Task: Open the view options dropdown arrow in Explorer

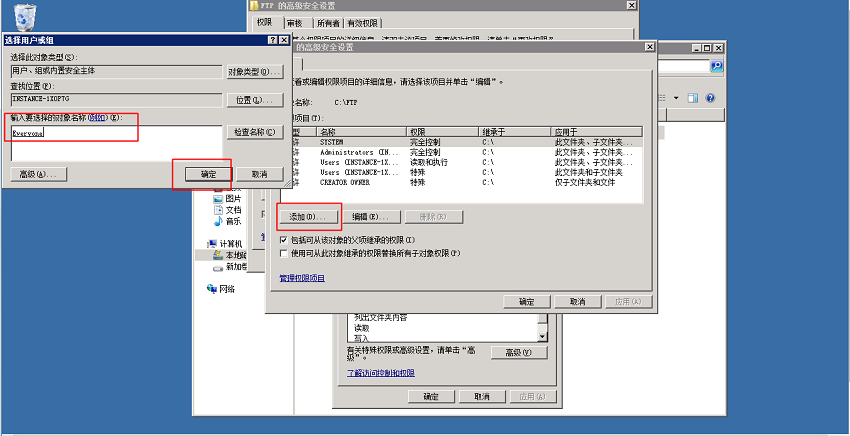Action: [x=676, y=98]
